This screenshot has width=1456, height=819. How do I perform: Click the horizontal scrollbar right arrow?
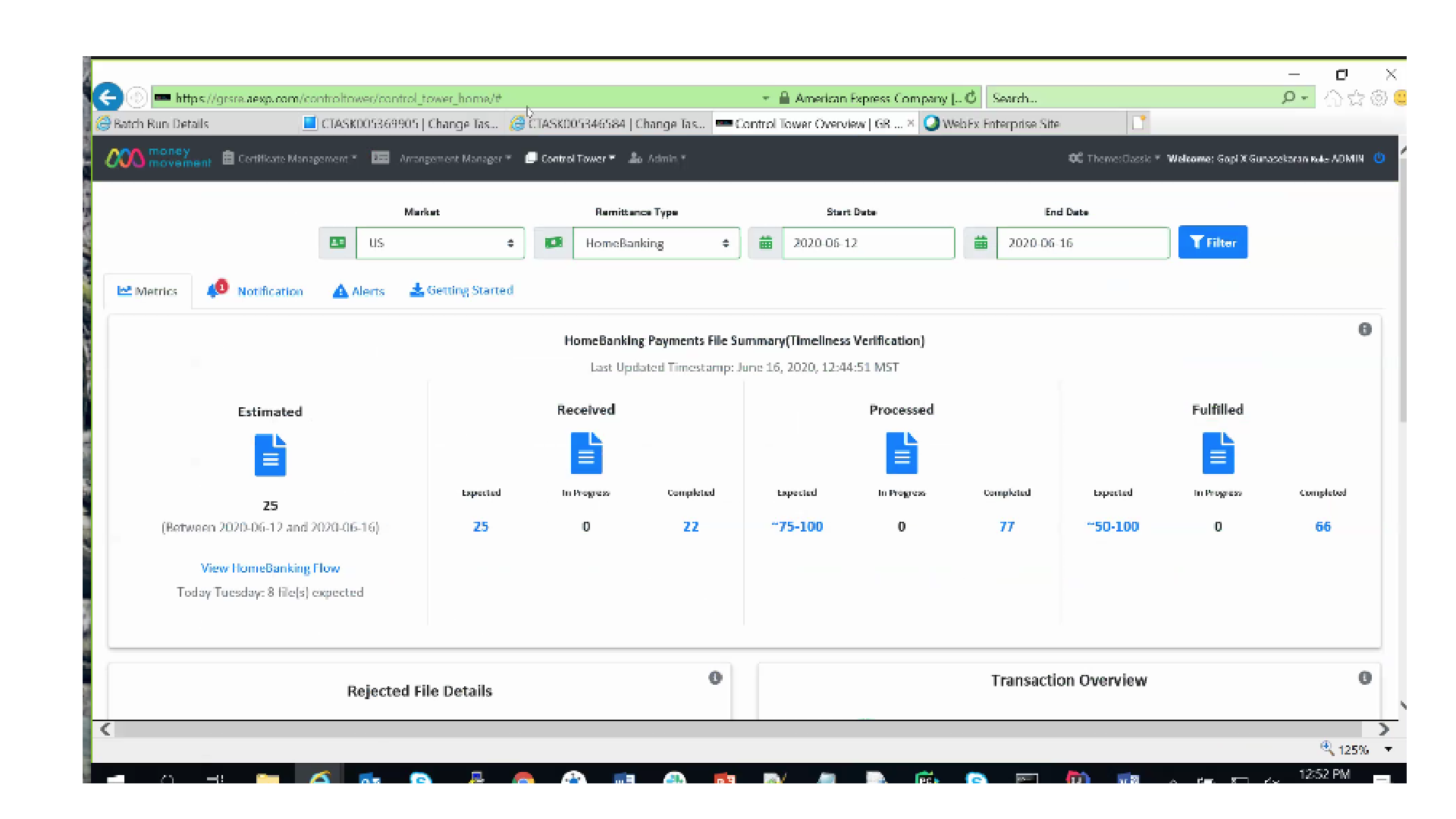1384,729
